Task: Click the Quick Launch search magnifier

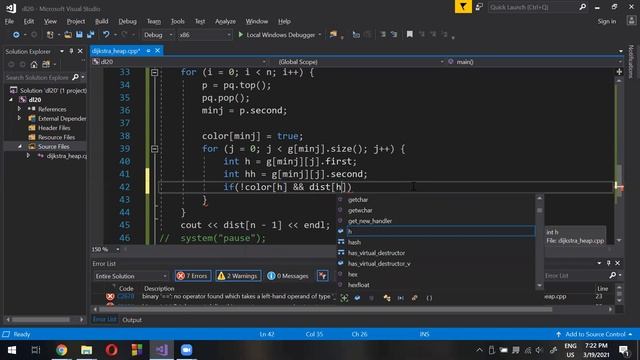Action: tap(582, 7)
